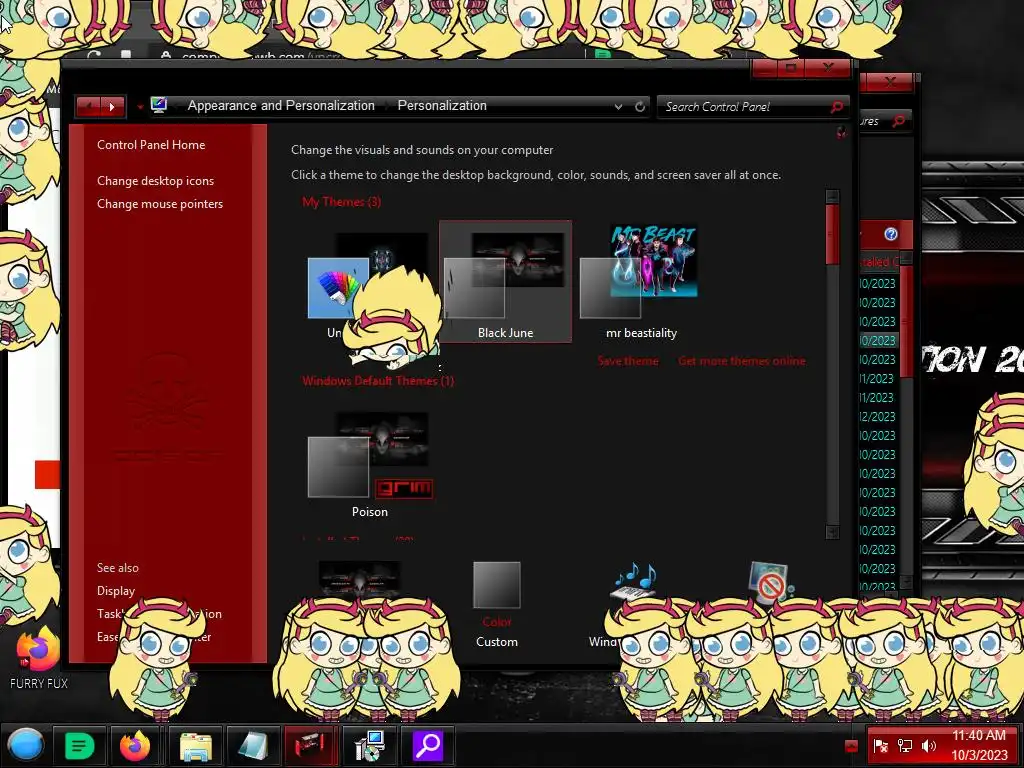Open Control Panel Home
The height and width of the screenshot is (768, 1024).
pos(151,145)
